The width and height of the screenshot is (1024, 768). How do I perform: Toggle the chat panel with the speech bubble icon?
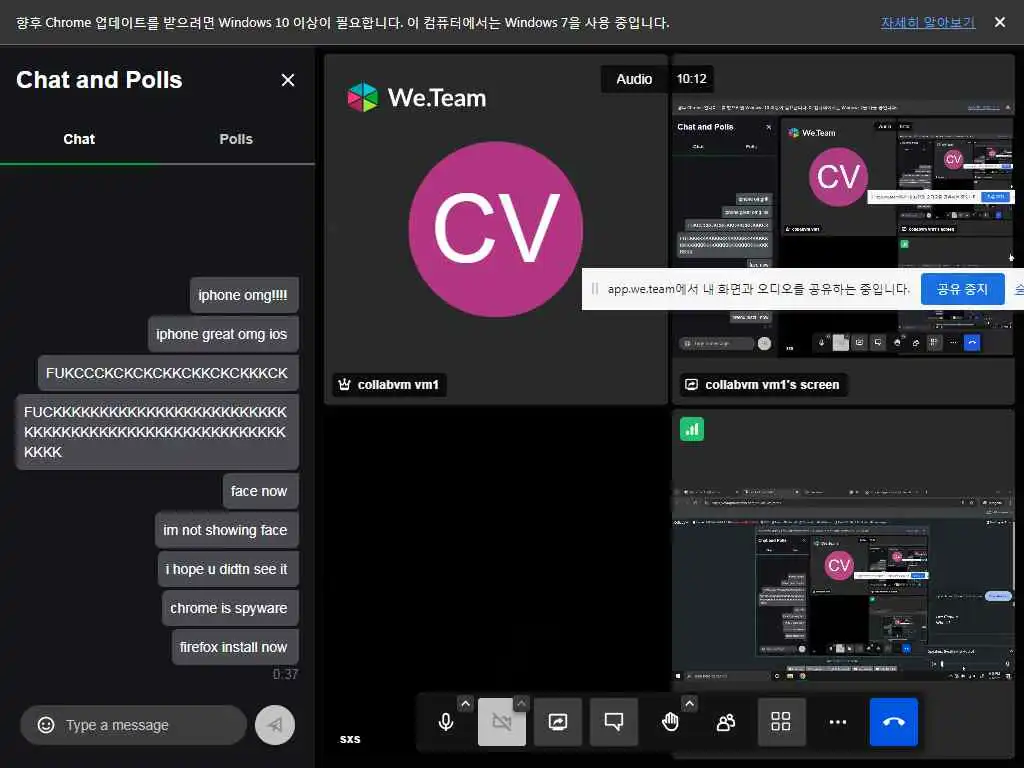point(614,722)
